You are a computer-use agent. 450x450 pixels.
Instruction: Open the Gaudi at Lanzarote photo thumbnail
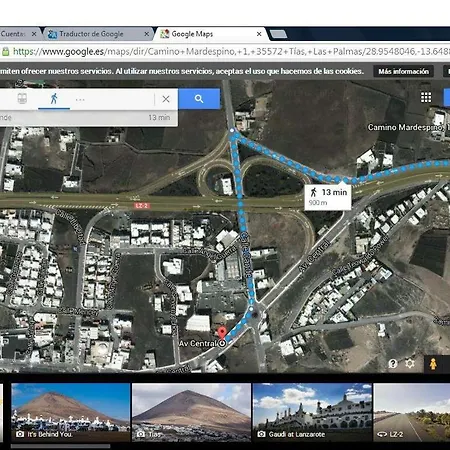pos(312,412)
